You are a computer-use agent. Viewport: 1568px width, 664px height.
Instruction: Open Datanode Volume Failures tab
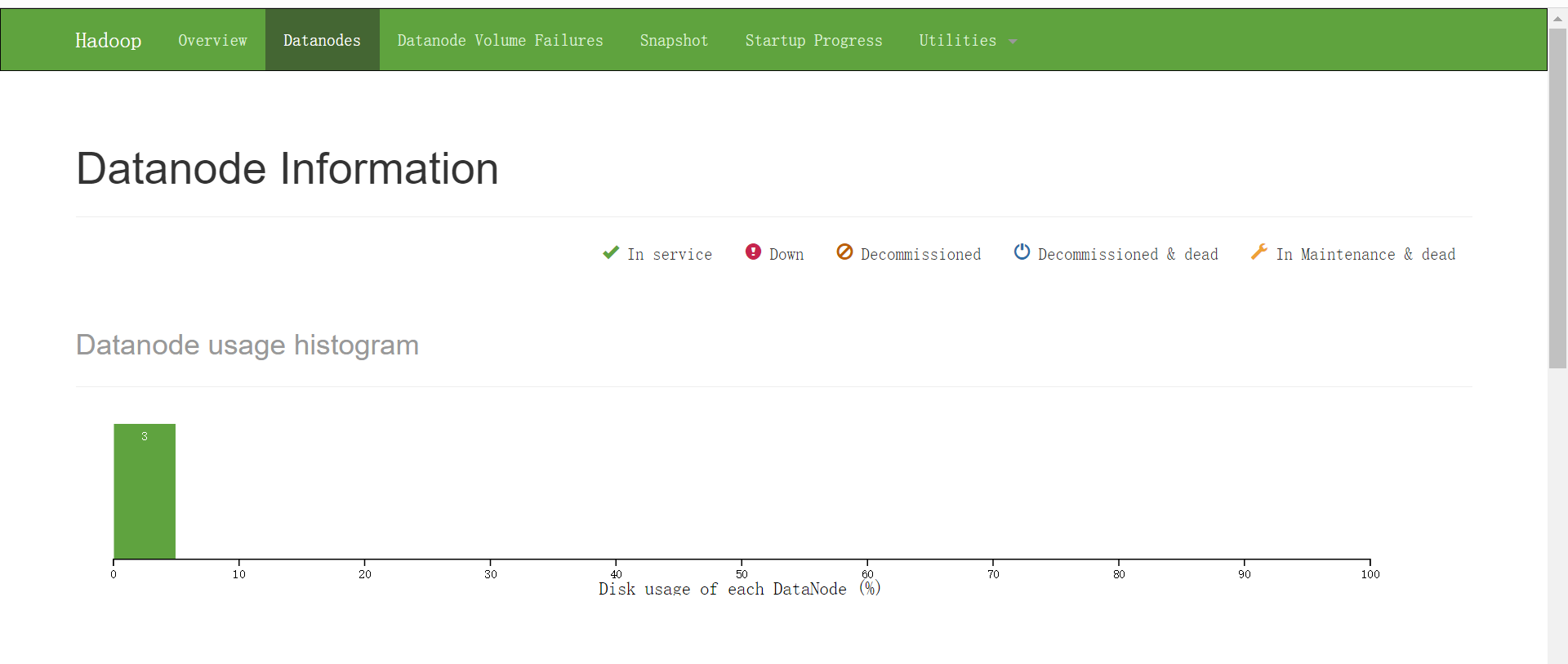500,40
